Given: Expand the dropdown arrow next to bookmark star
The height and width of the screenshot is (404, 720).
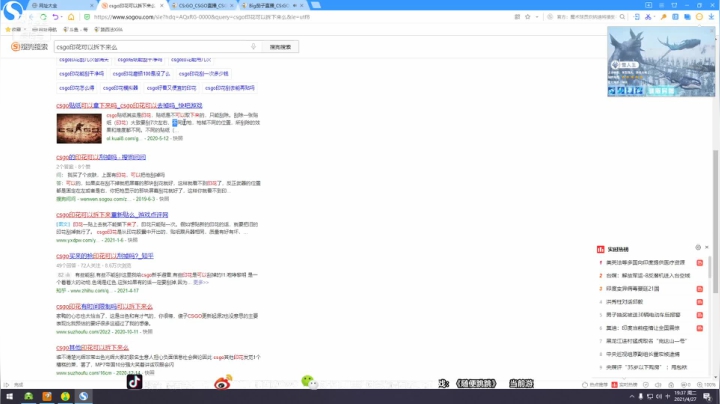Looking at the screenshot, I should [x=537, y=17].
